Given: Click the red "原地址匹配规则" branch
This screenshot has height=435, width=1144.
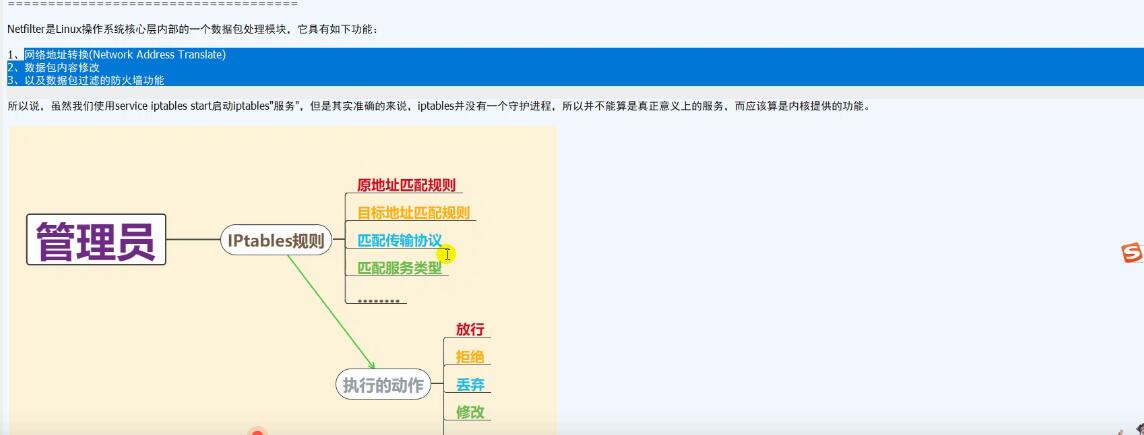Looking at the screenshot, I should (x=406, y=185).
